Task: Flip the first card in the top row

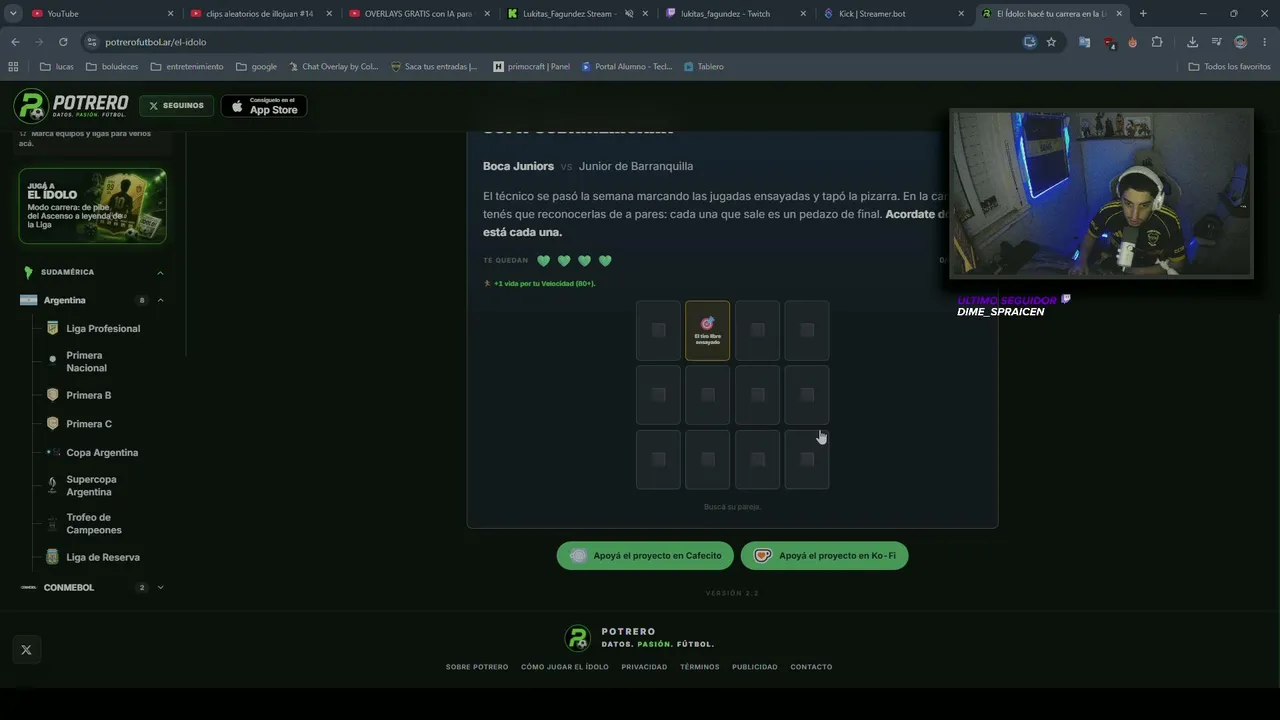Action: click(x=658, y=330)
